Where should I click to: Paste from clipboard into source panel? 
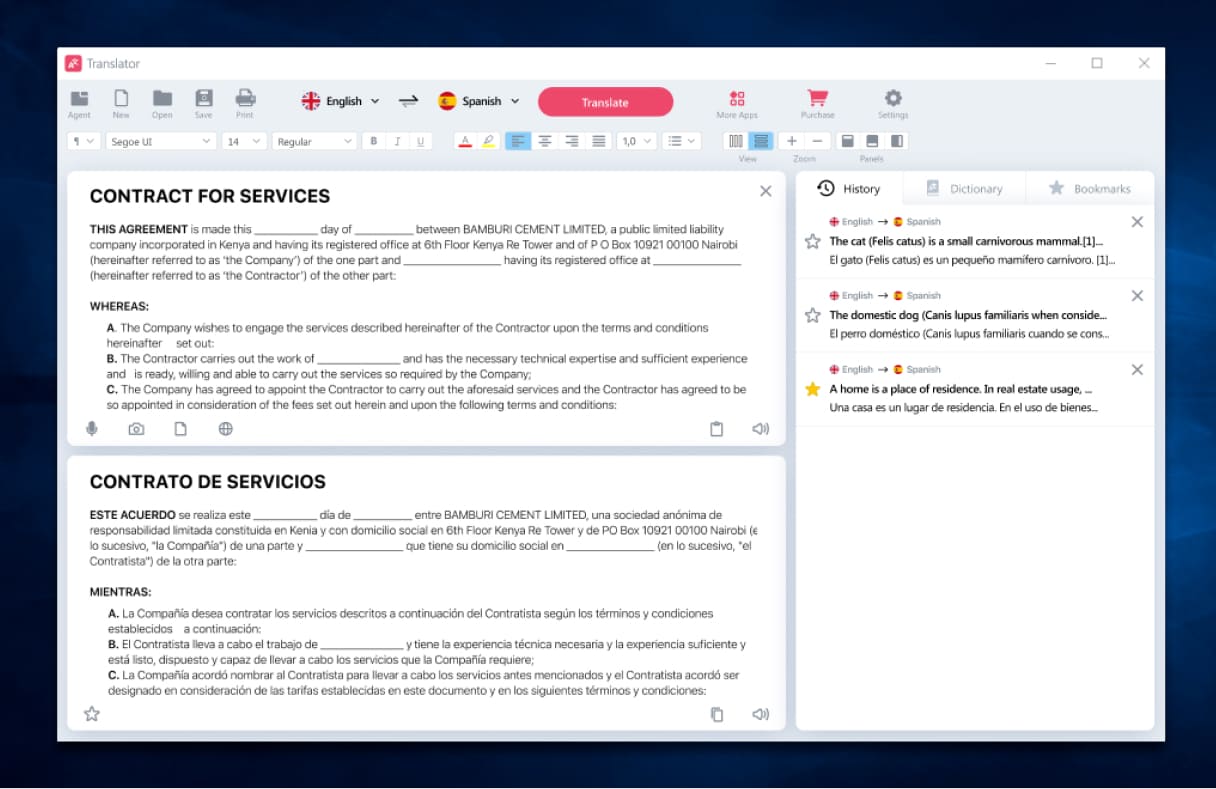coord(716,429)
